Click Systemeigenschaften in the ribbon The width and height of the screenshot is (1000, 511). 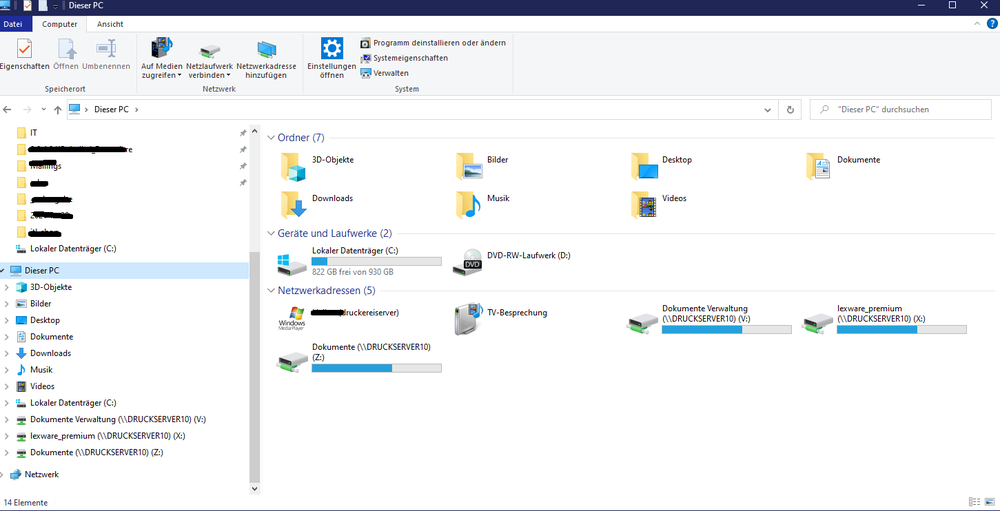[x=410, y=58]
